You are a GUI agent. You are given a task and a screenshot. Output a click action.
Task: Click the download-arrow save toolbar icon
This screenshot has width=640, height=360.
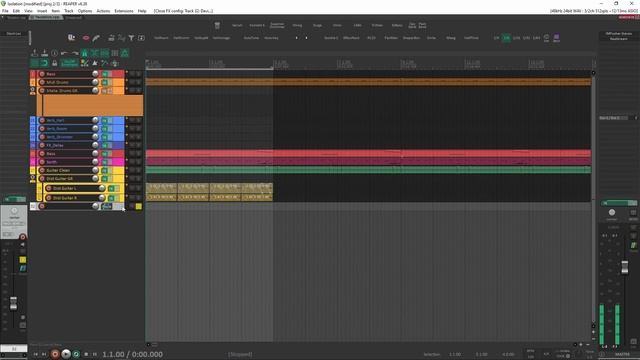(44, 53)
